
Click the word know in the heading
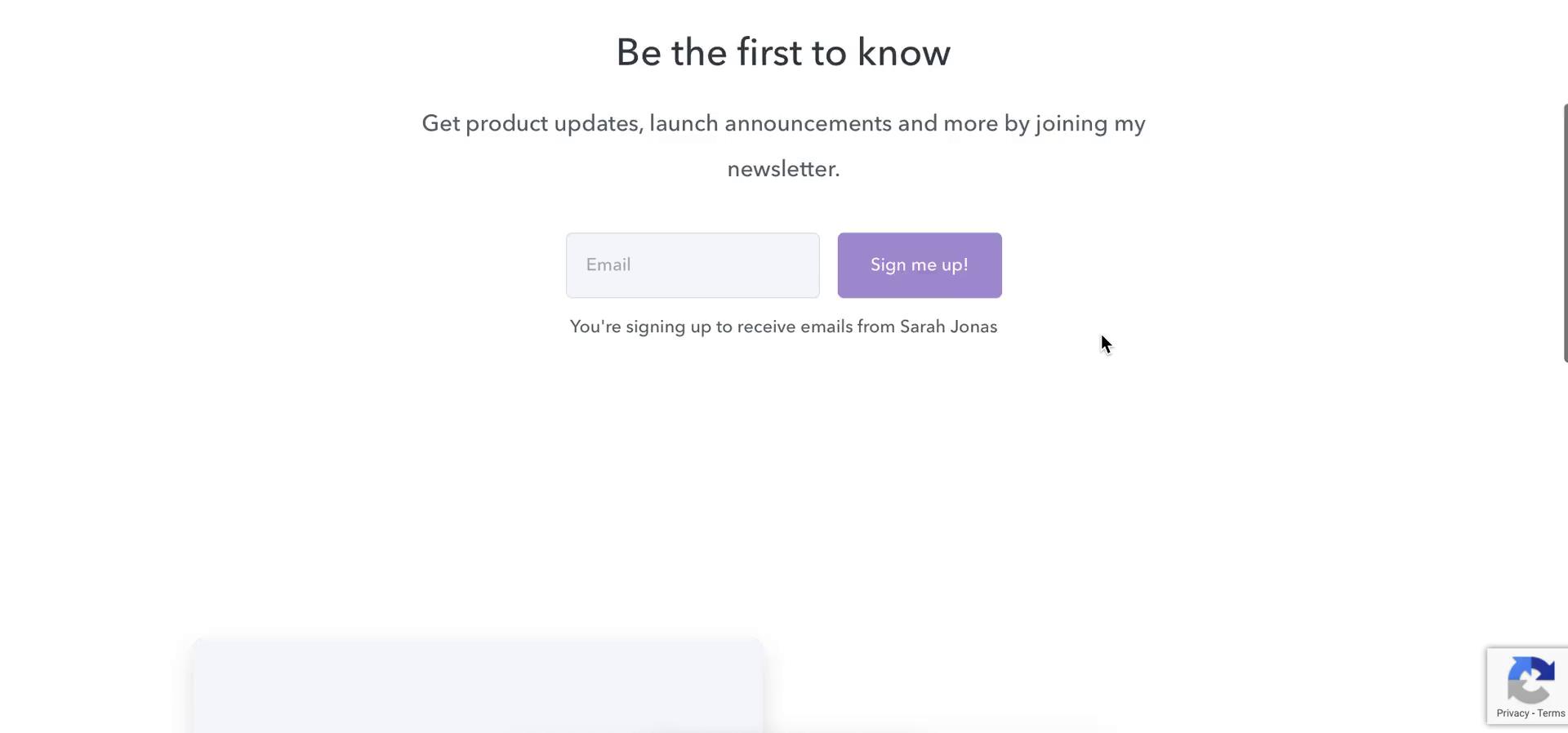pos(904,52)
